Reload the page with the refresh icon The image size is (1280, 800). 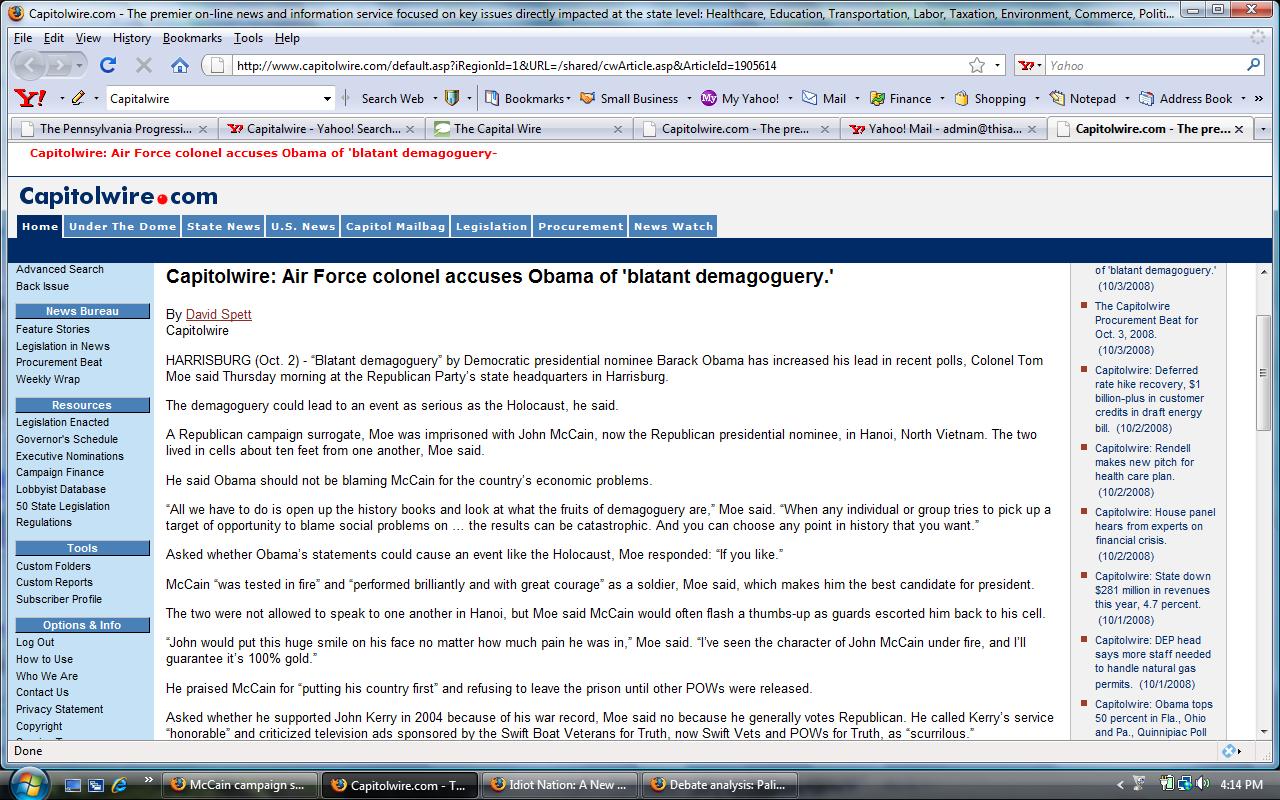[108, 65]
